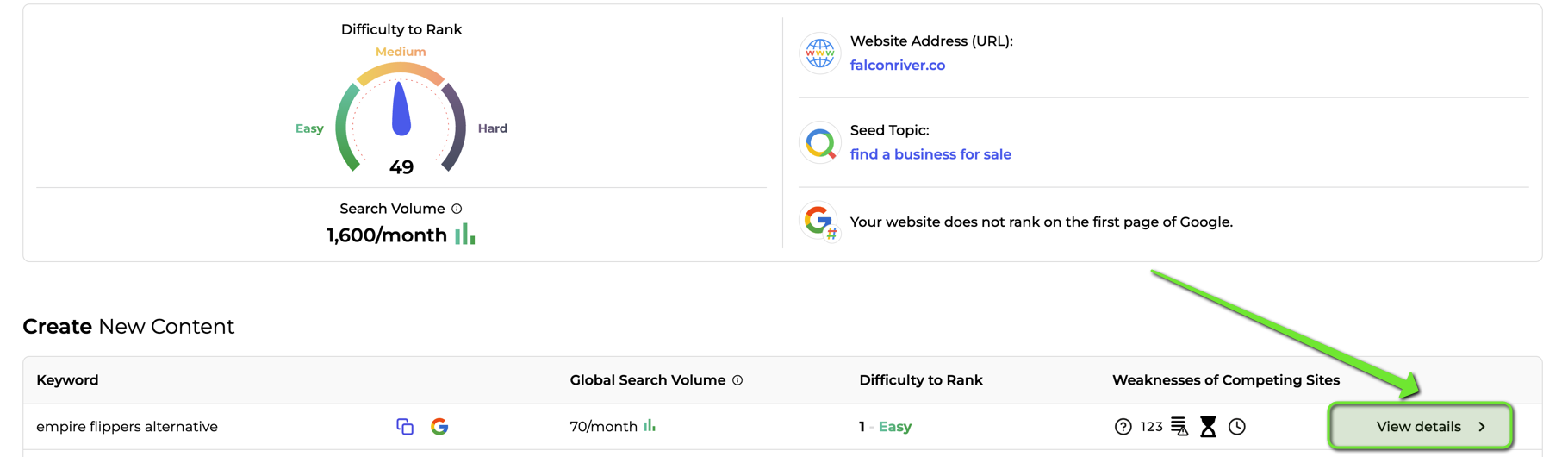Open Google search icon beside keyword
This screenshot has width=1568, height=457.
pos(439,426)
